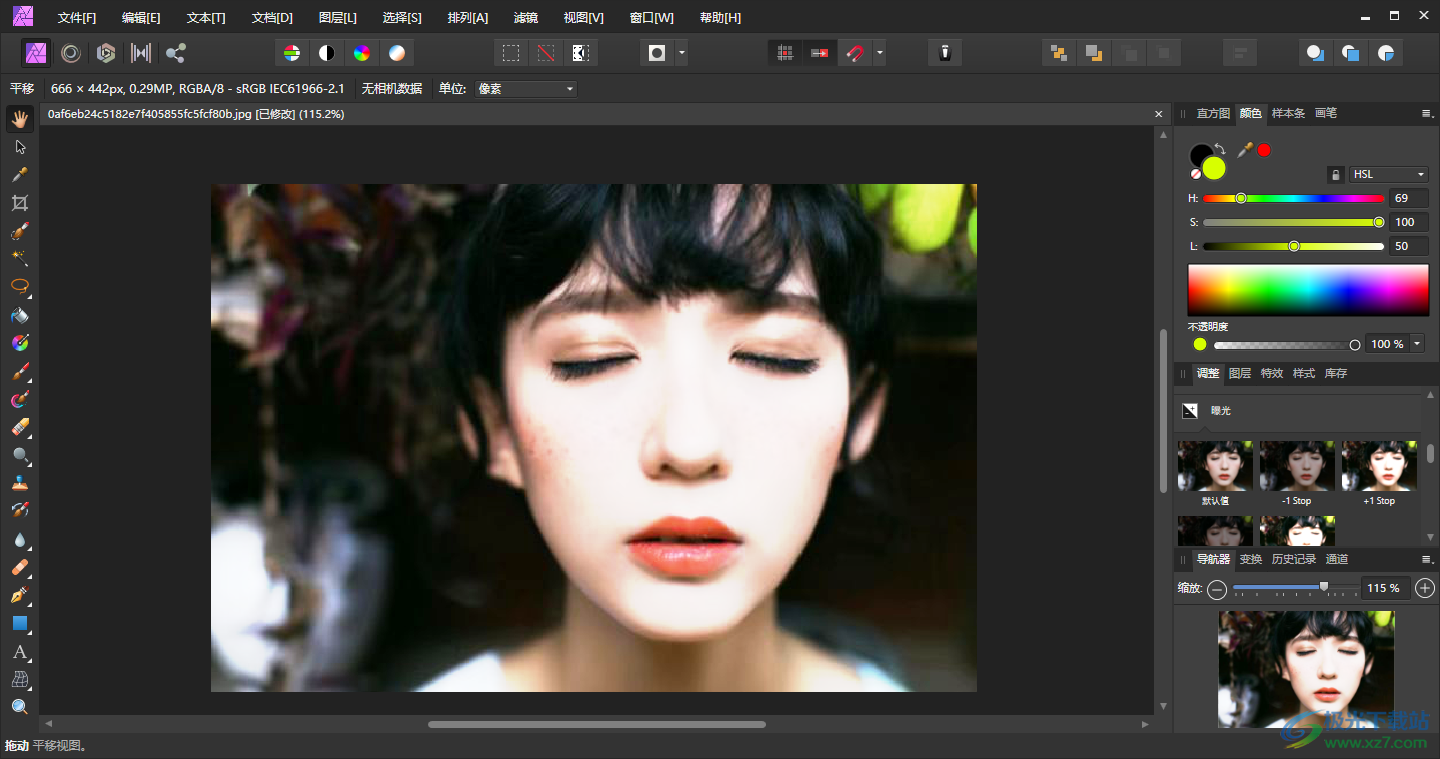Click the zoom in plus button in navigator
The height and width of the screenshot is (759, 1440).
click(1425, 589)
